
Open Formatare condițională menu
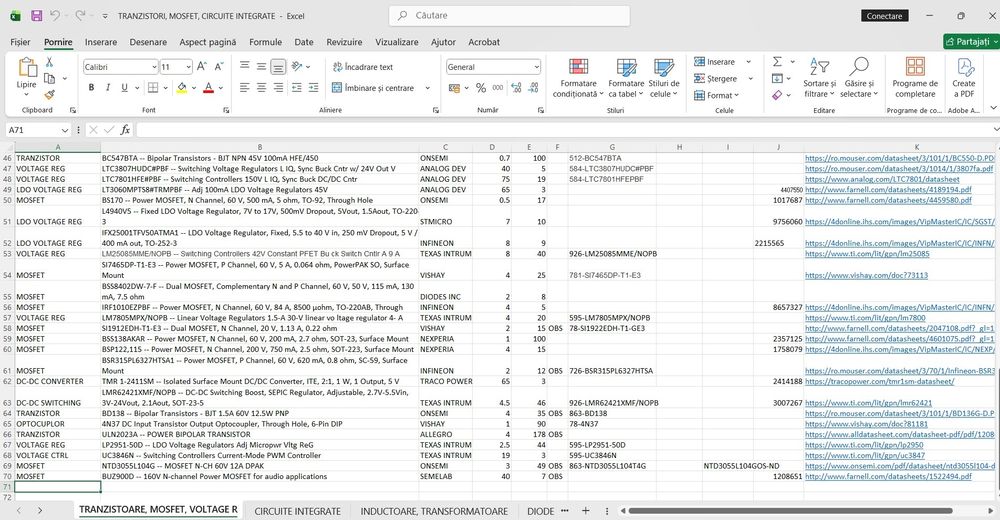click(x=578, y=78)
